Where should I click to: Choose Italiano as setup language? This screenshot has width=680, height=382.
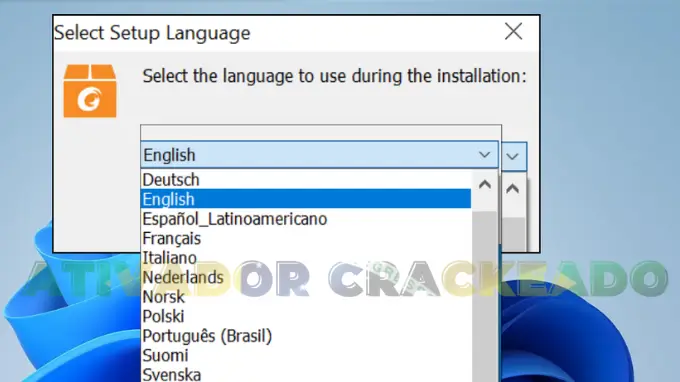point(306,258)
